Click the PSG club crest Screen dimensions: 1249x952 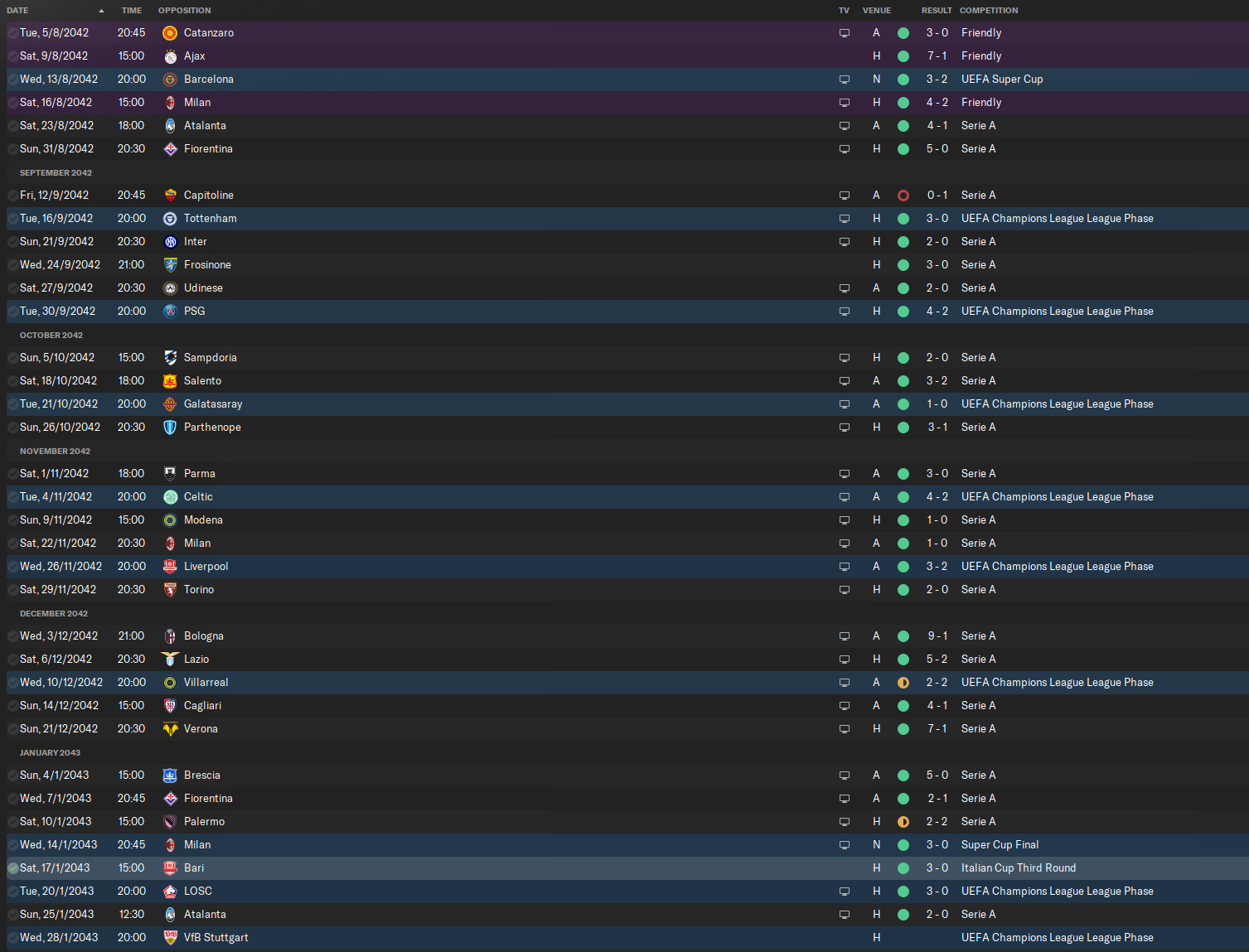point(170,312)
